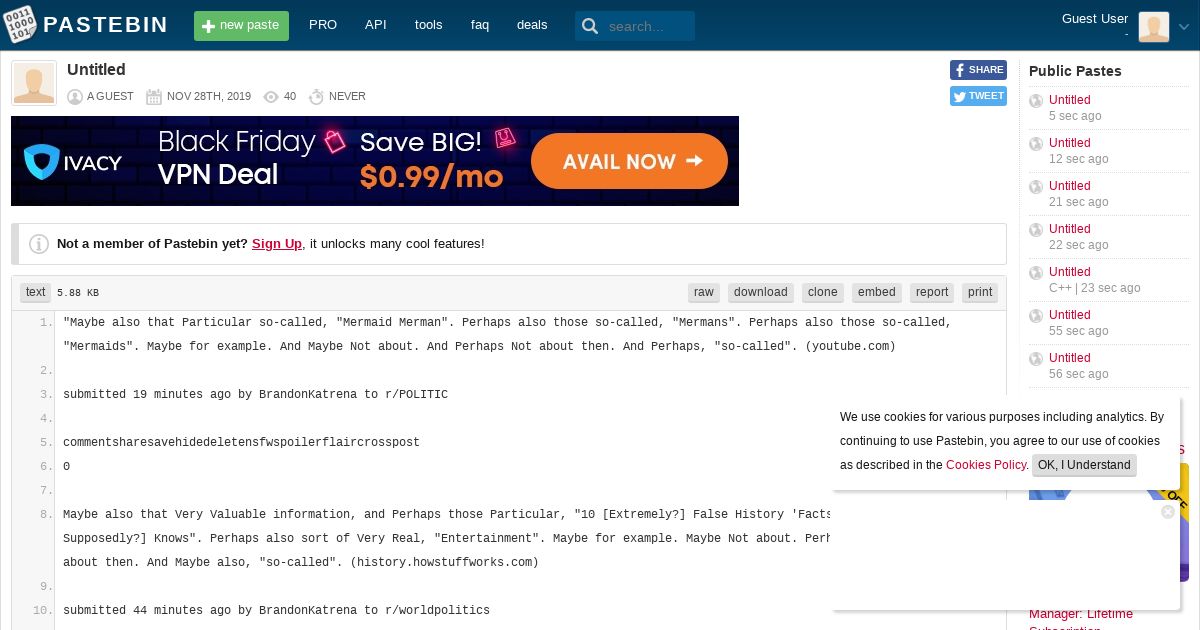Click the globe icon beside first Untitled paste

[1036, 100]
